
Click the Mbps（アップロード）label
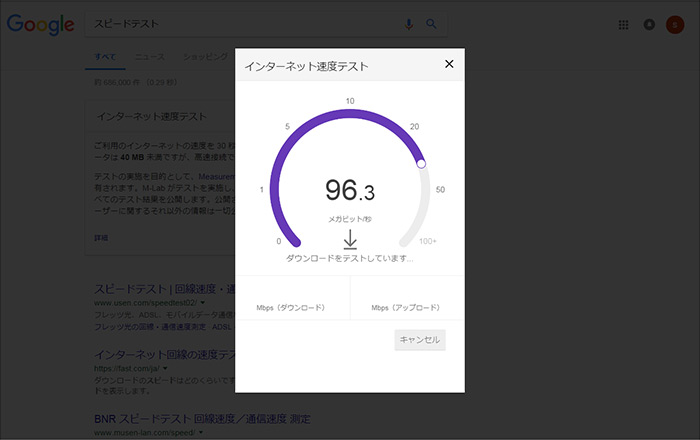405,307
